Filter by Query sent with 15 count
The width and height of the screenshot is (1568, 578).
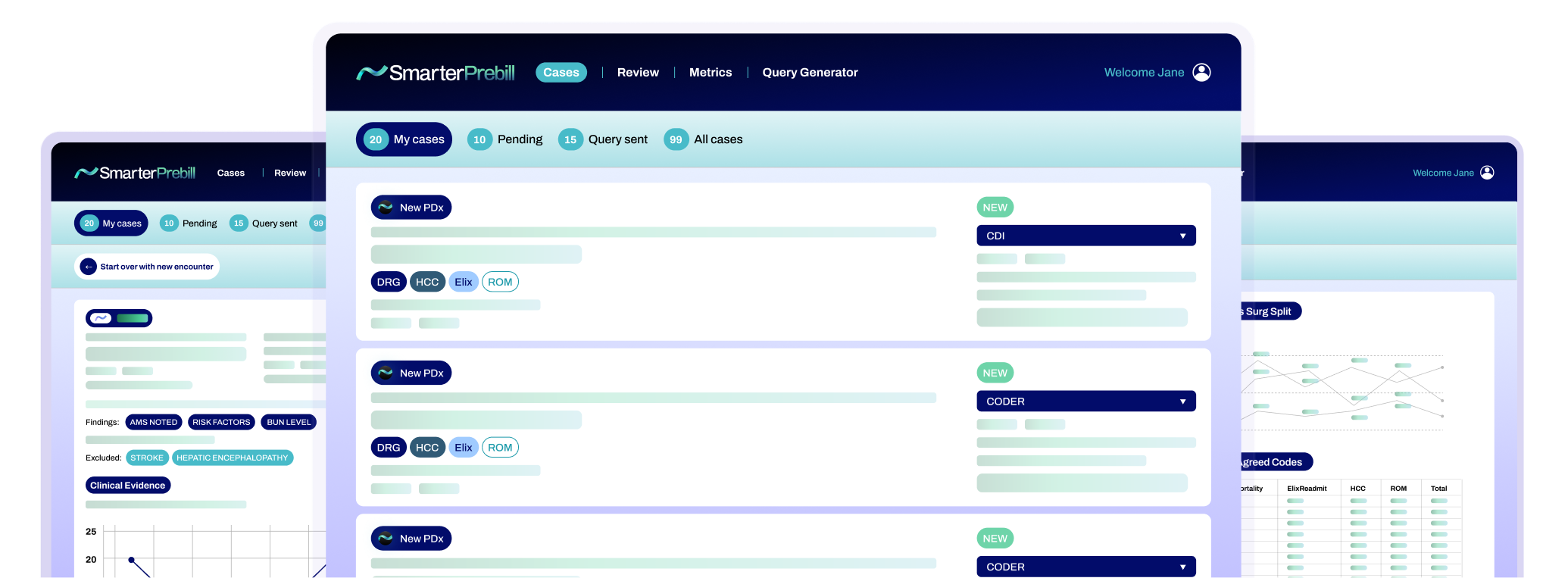(x=603, y=139)
